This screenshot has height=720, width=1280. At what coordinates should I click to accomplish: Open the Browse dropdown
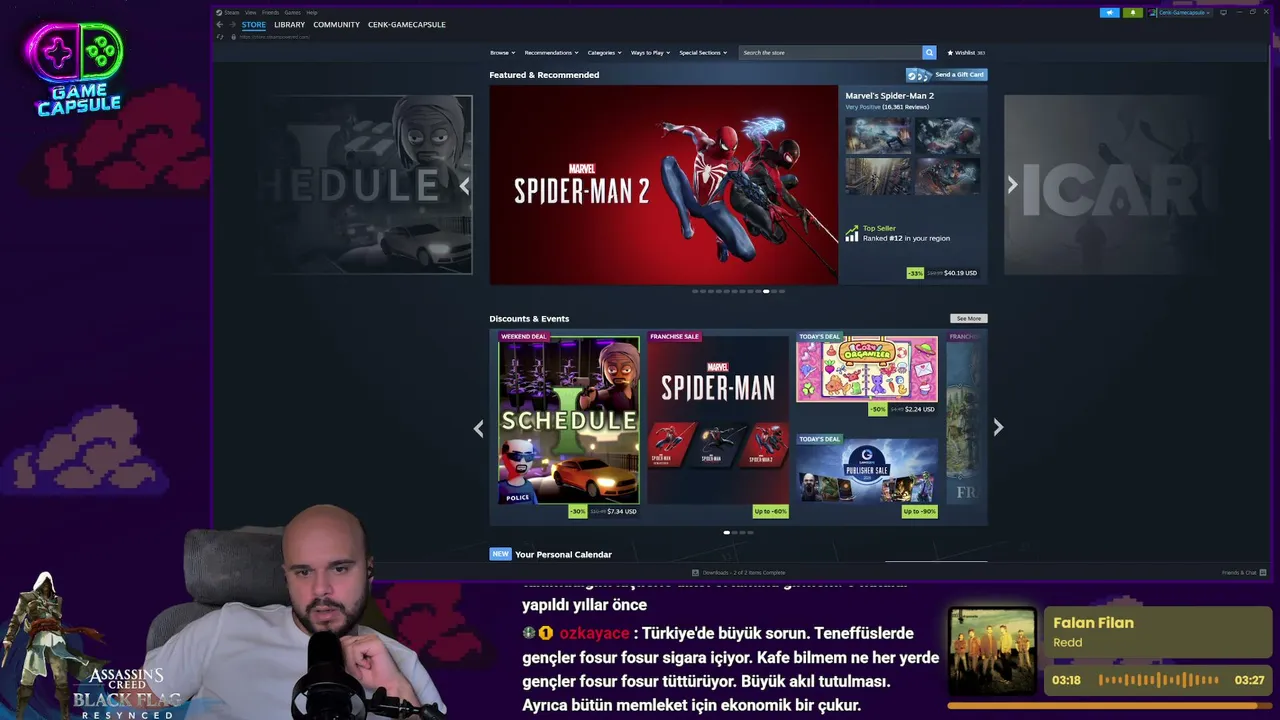(503, 53)
